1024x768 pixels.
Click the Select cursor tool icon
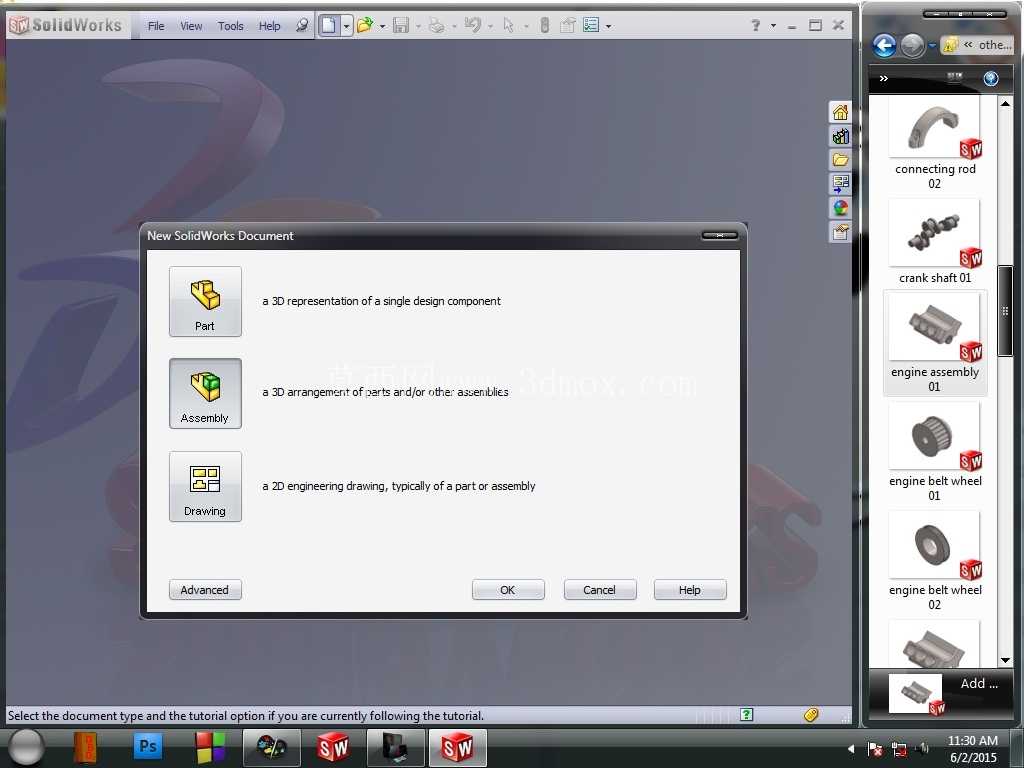pyautogui.click(x=509, y=25)
